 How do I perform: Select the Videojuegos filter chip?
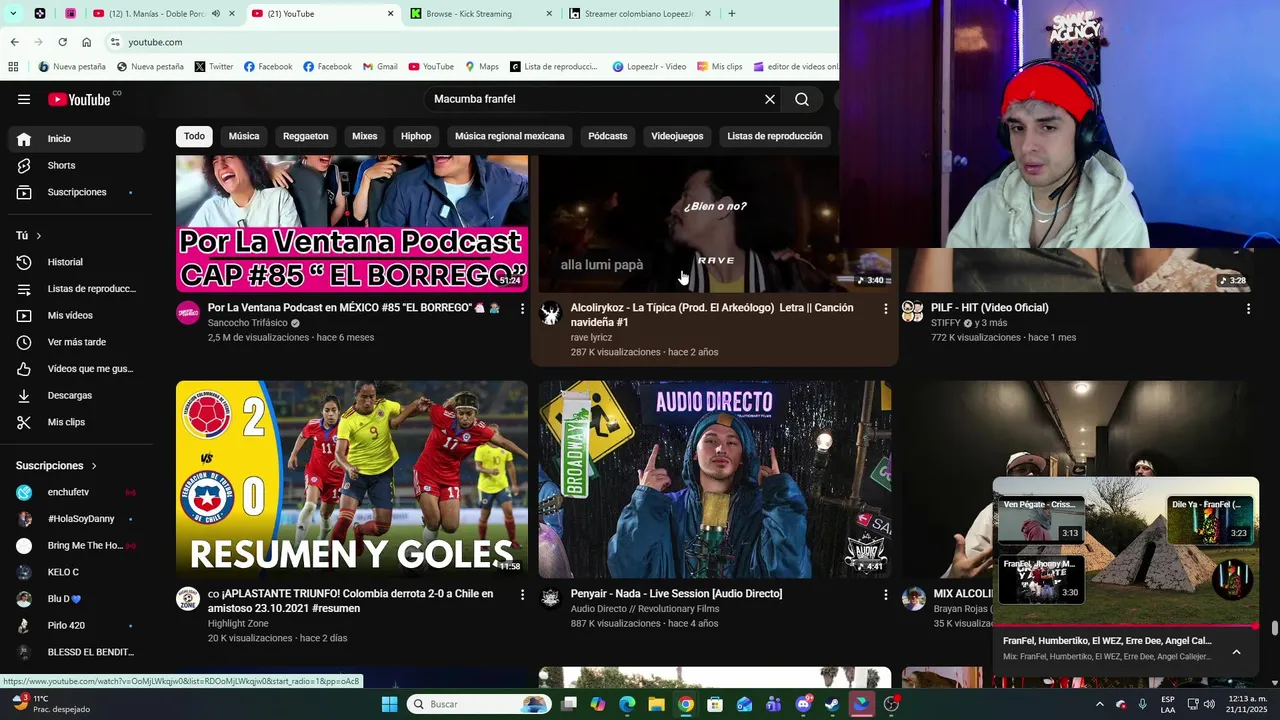coord(677,136)
